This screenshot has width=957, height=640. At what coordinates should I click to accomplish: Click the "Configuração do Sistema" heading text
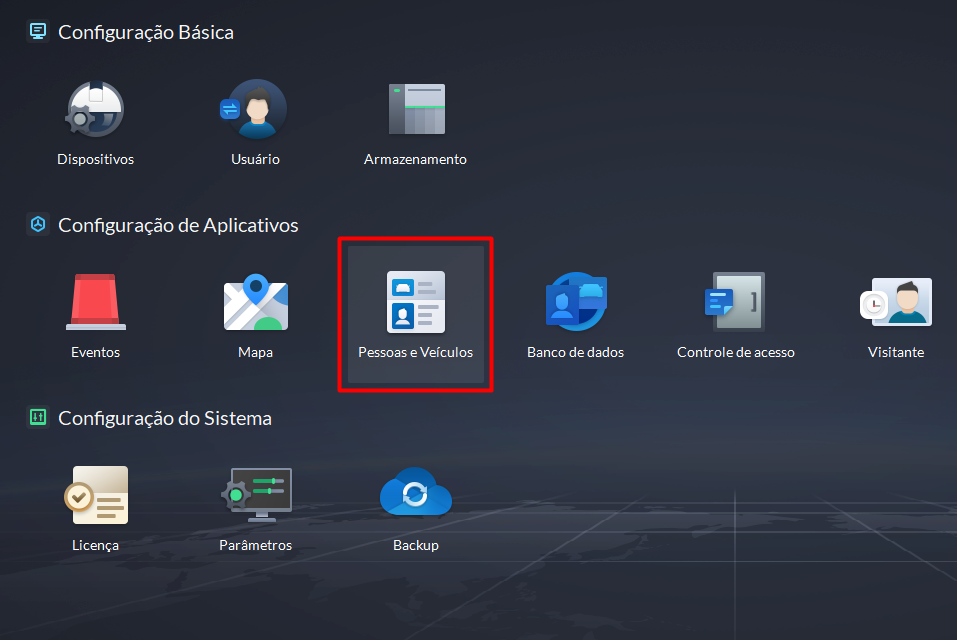165,418
